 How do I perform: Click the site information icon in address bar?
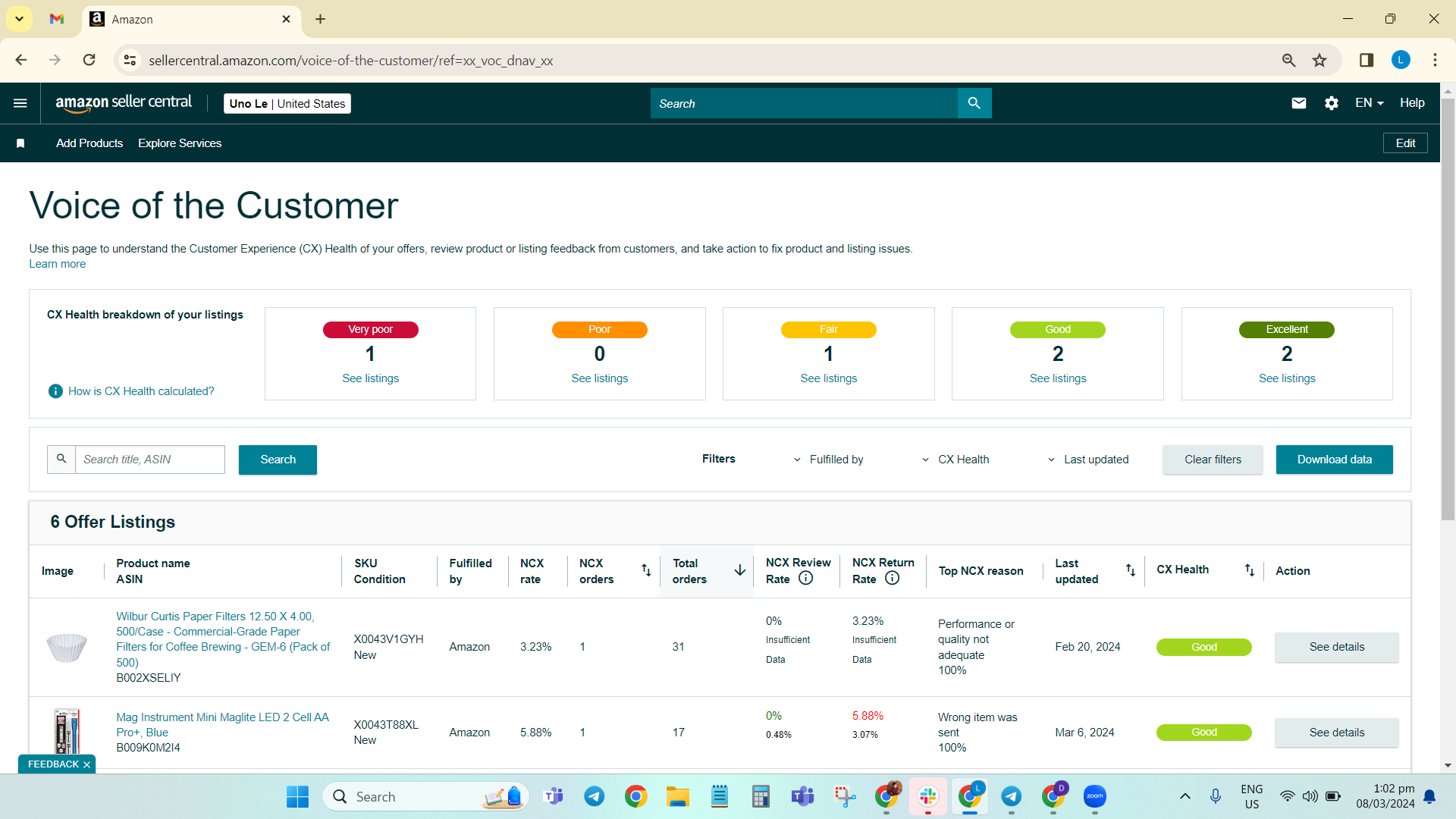[130, 60]
